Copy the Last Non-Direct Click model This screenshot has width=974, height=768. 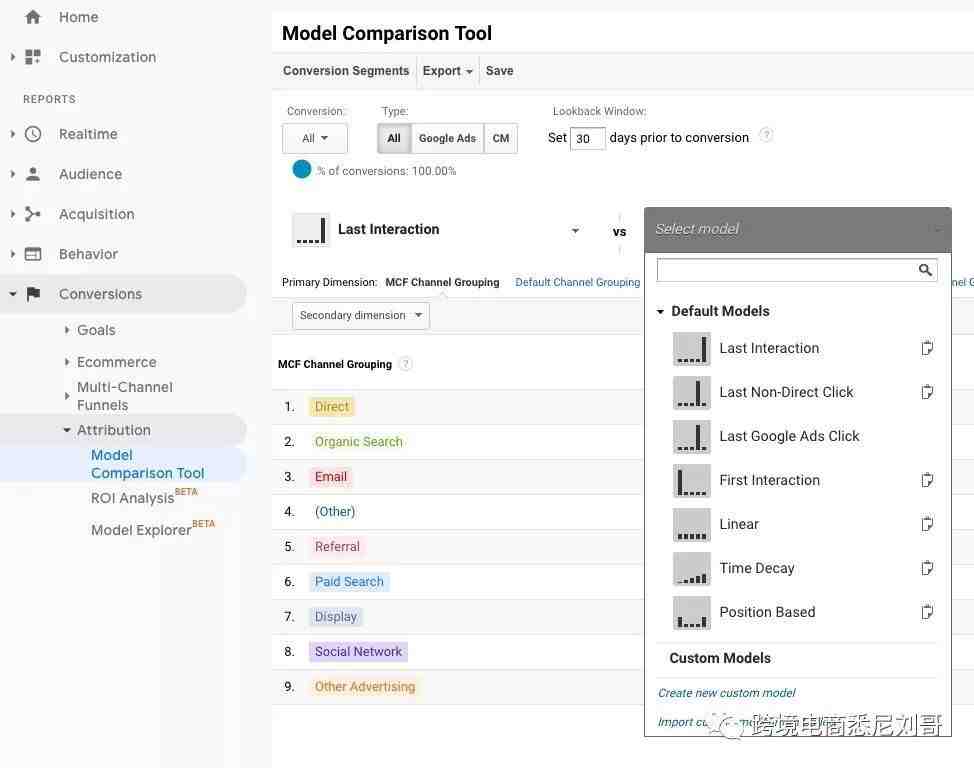pos(927,392)
